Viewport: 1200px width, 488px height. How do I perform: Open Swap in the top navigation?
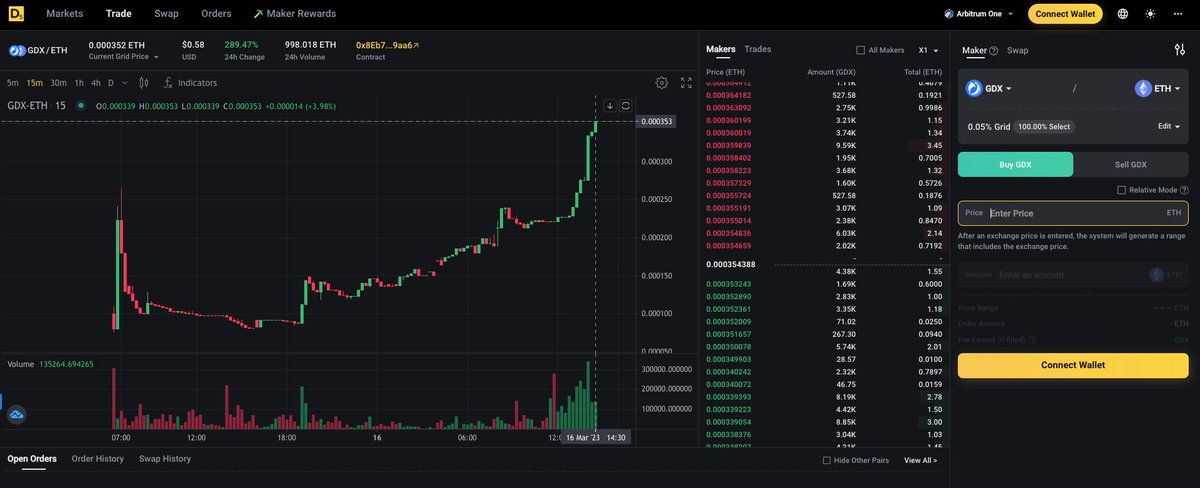click(x=167, y=14)
